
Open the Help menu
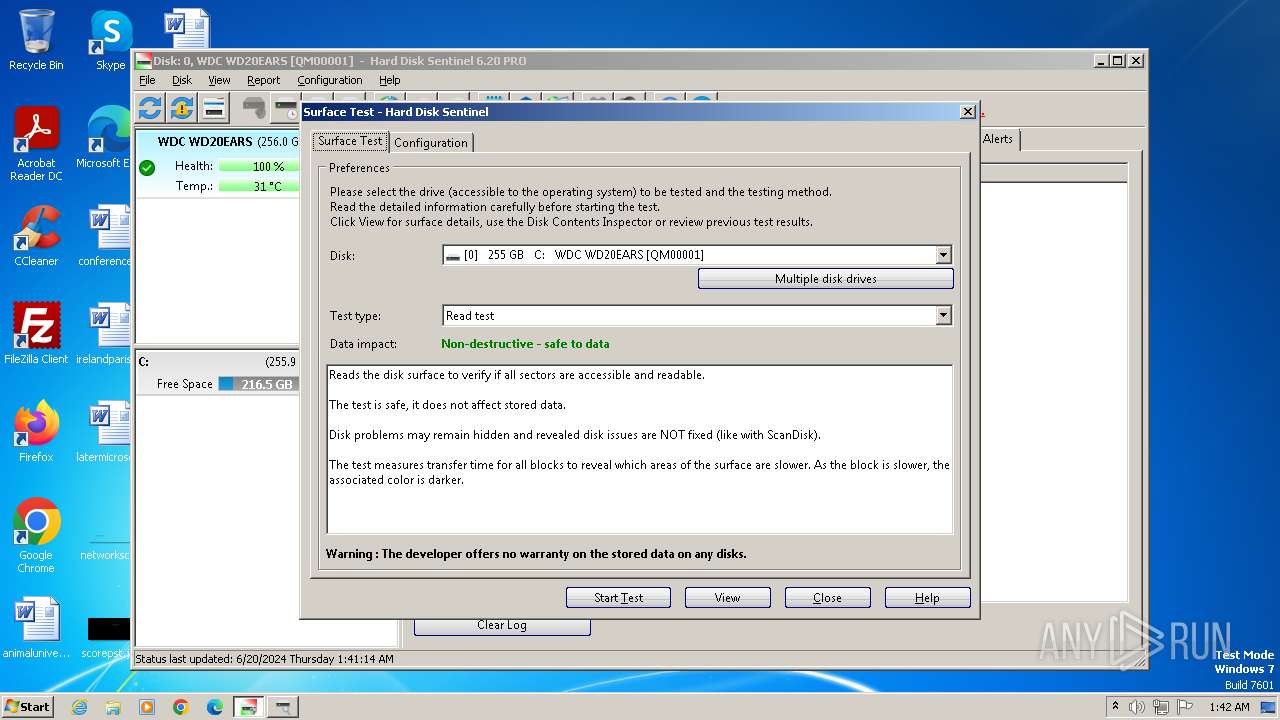(390, 80)
